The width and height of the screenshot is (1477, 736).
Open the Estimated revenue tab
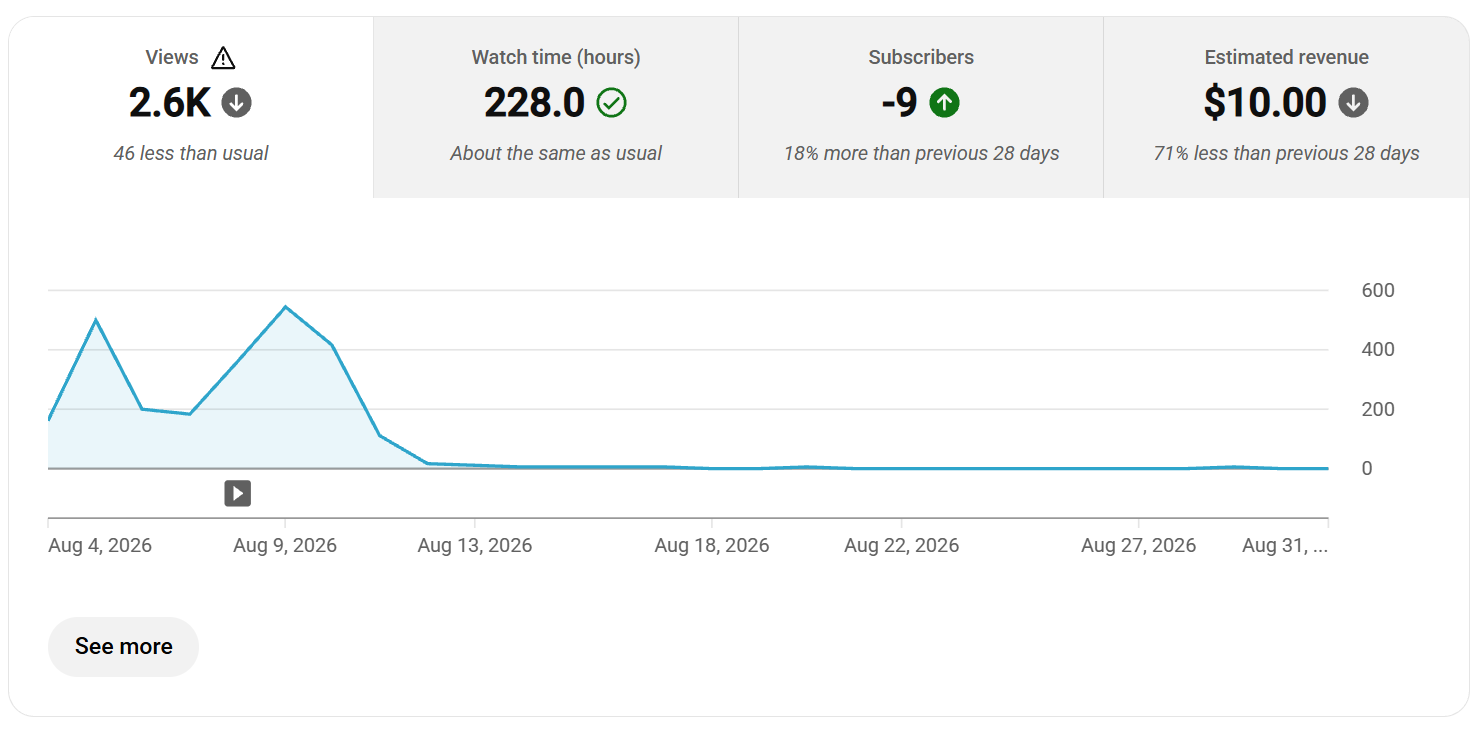tap(1286, 107)
